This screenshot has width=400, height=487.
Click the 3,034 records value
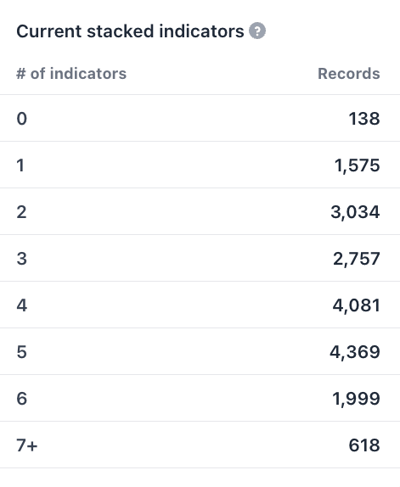coord(355,212)
